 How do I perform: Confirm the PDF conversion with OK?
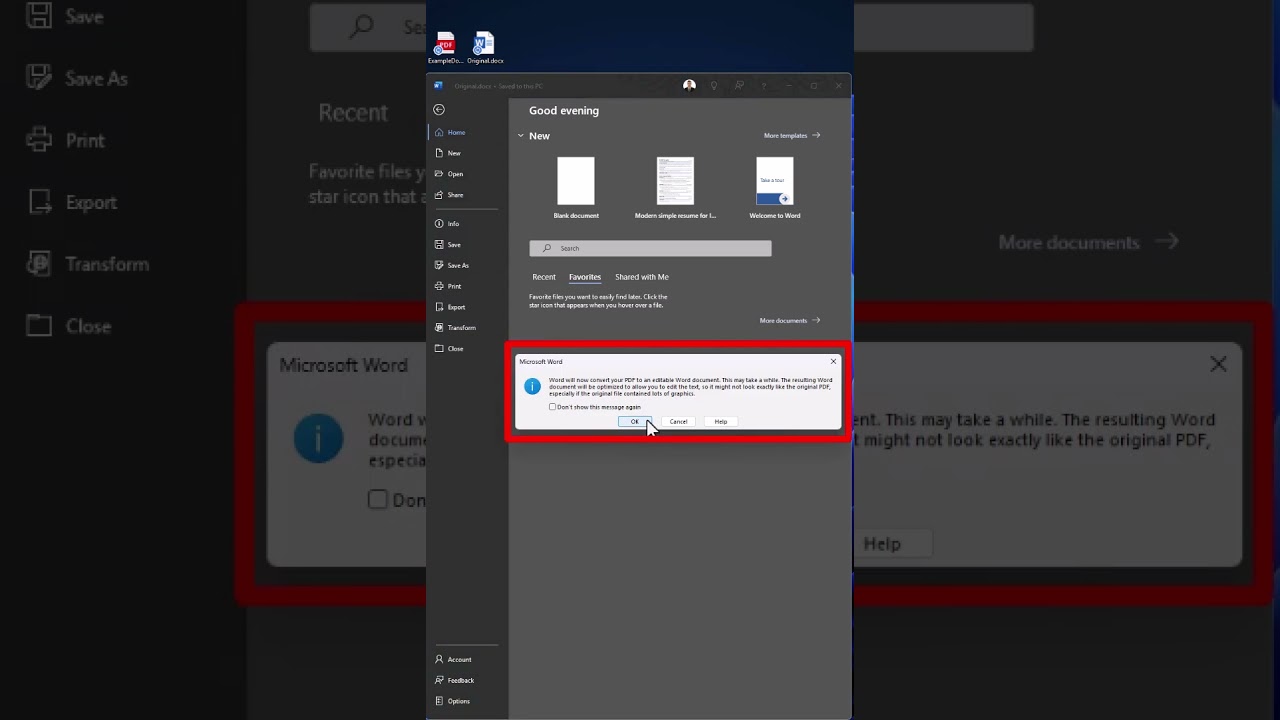[635, 422]
